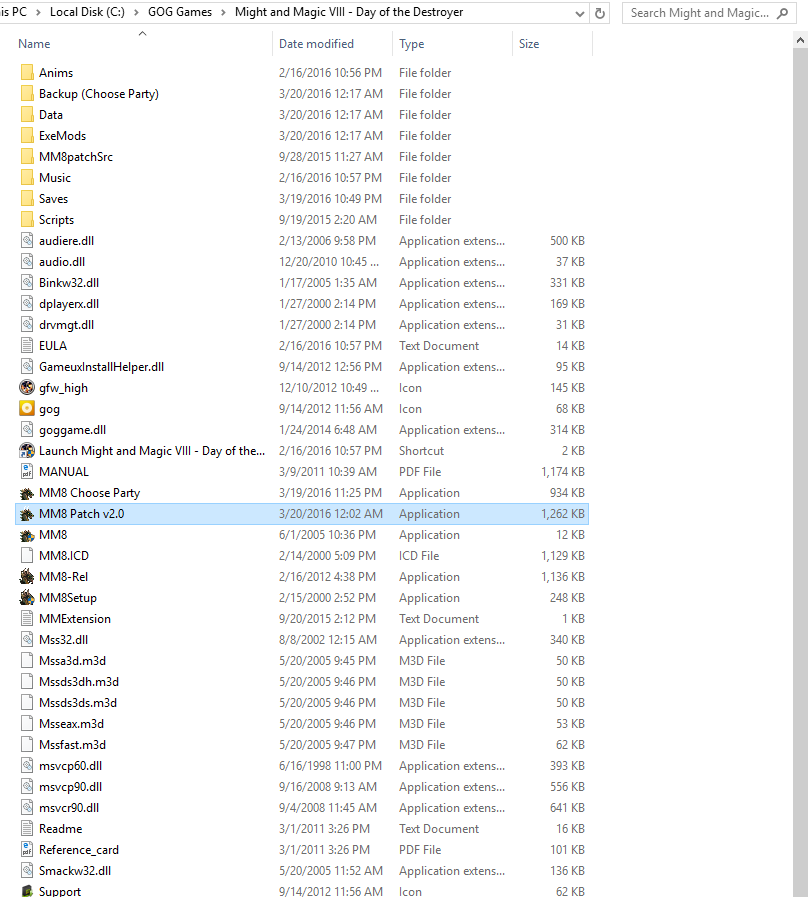The width and height of the screenshot is (808, 897).
Task: Navigate to GOG Games in breadcrumb
Action: tap(180, 12)
